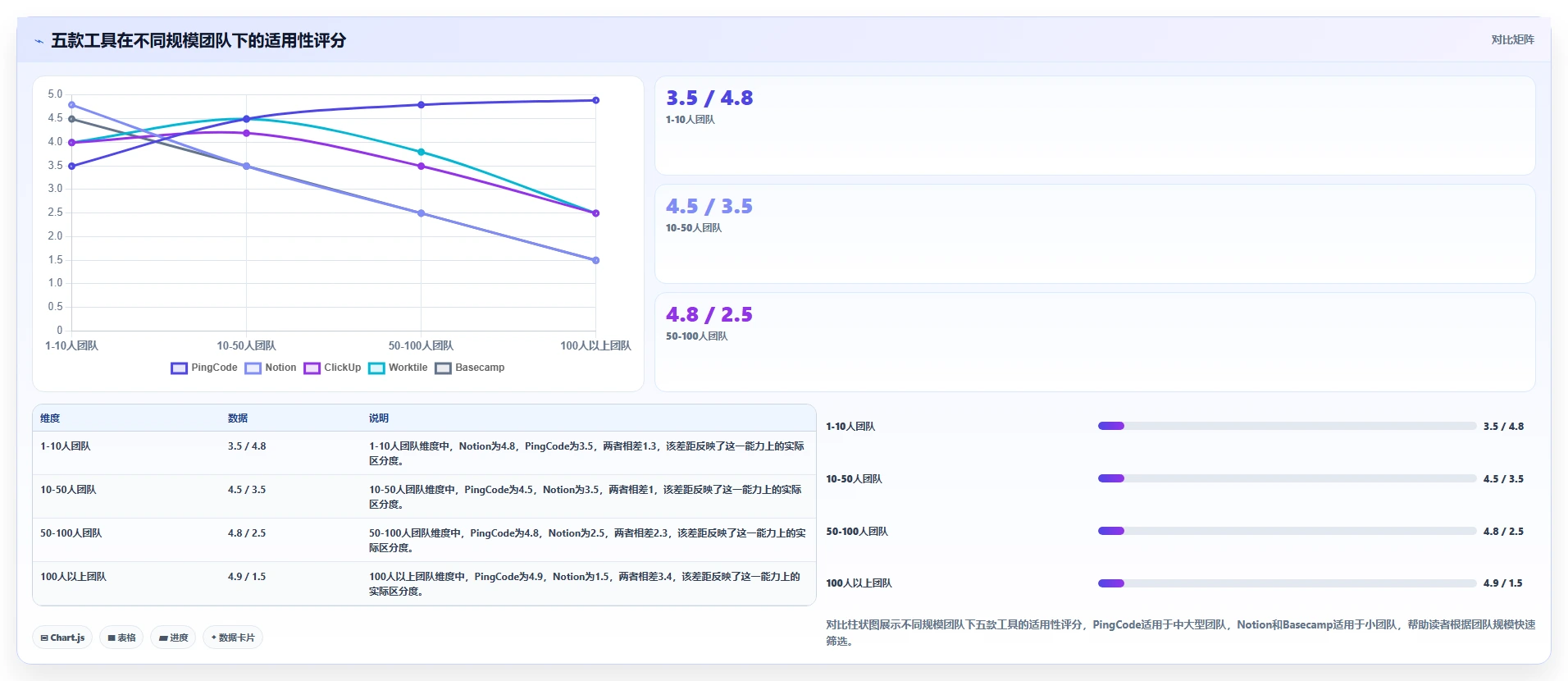
Task: Toggle the Basecamp legend entry
Action: pos(470,368)
